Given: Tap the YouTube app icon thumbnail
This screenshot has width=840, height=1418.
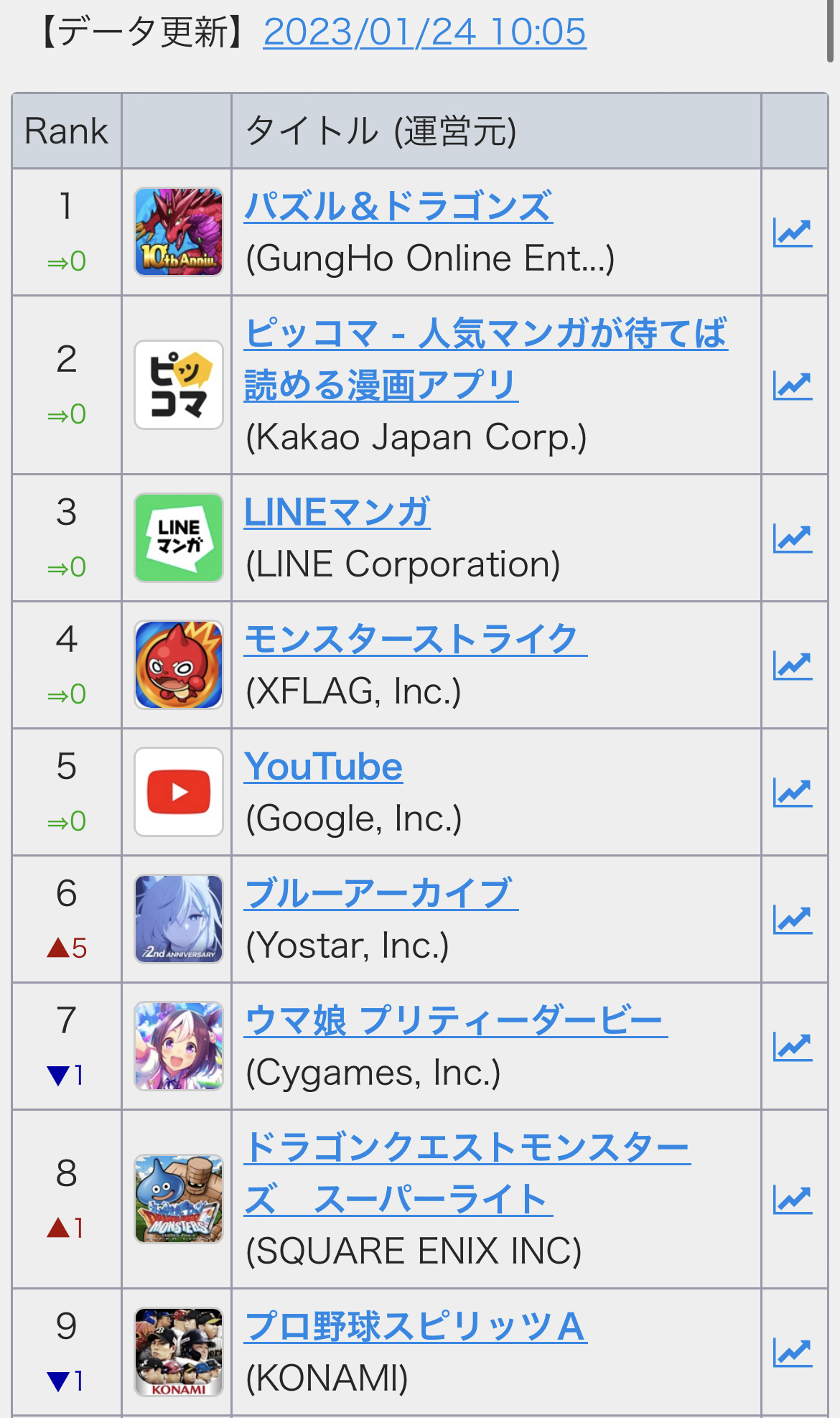Looking at the screenshot, I should [179, 792].
